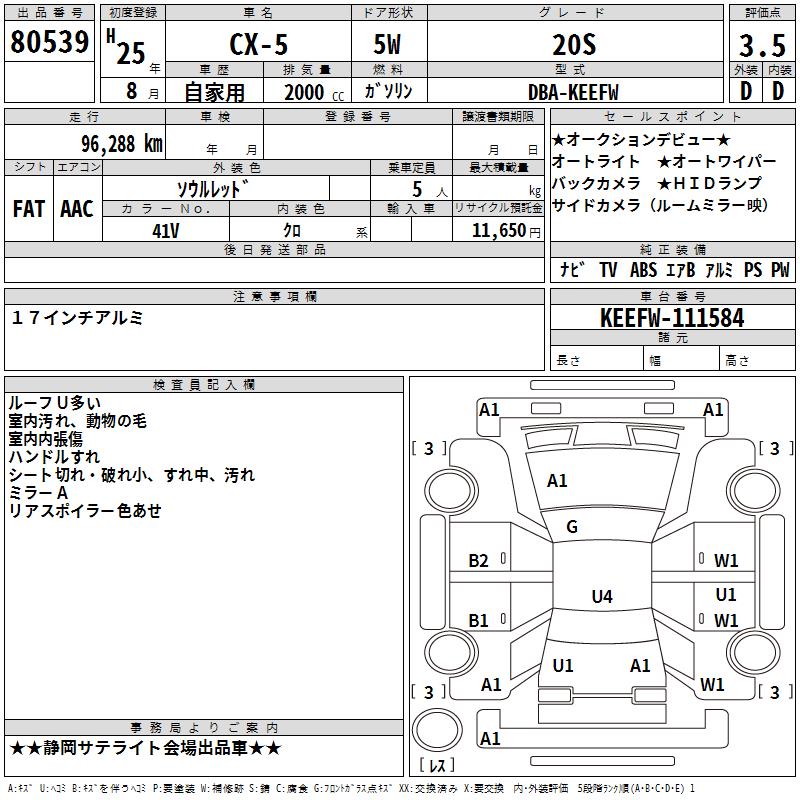Click seating capacity value 5 人
The height and width of the screenshot is (800, 800).
[x=430, y=189]
